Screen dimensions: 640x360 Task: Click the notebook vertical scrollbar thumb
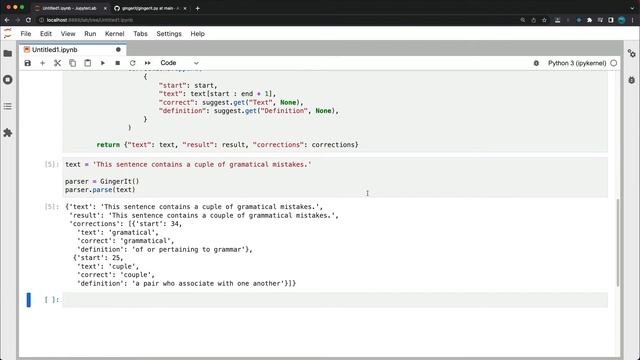618,243
